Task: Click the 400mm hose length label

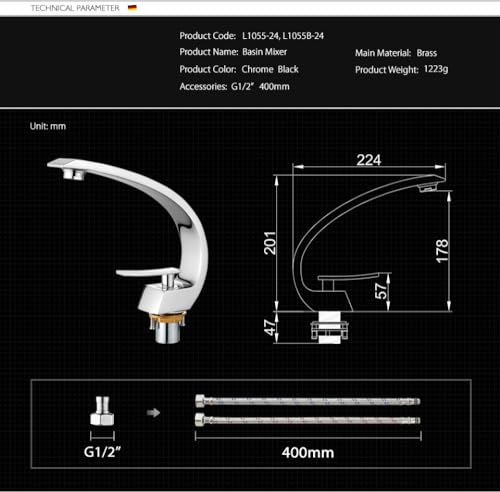Action: (308, 453)
